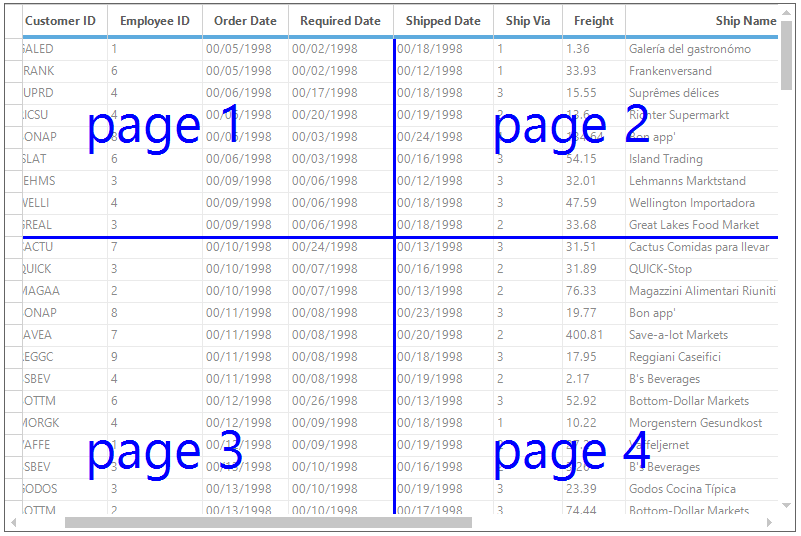The height and width of the screenshot is (536, 801).
Task: Select the Frankenversand ship name cell
Action: click(x=701, y=71)
